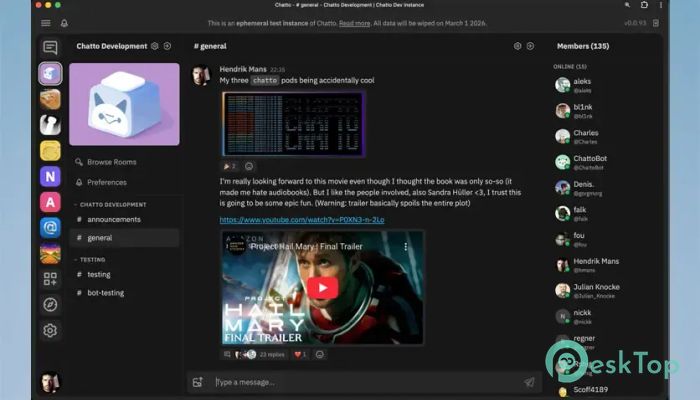Switch to the yellow server icon
Screen dimensions: 700x400
click(x=50, y=151)
